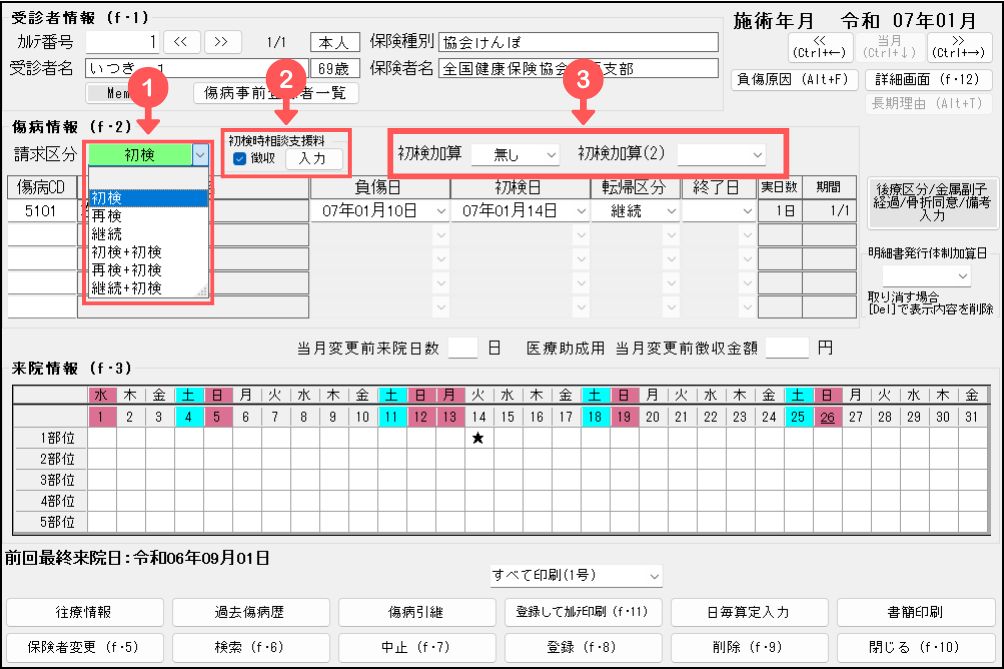
Task: Go to previous month with << (Ctrl+←)
Action: [x=820, y=45]
